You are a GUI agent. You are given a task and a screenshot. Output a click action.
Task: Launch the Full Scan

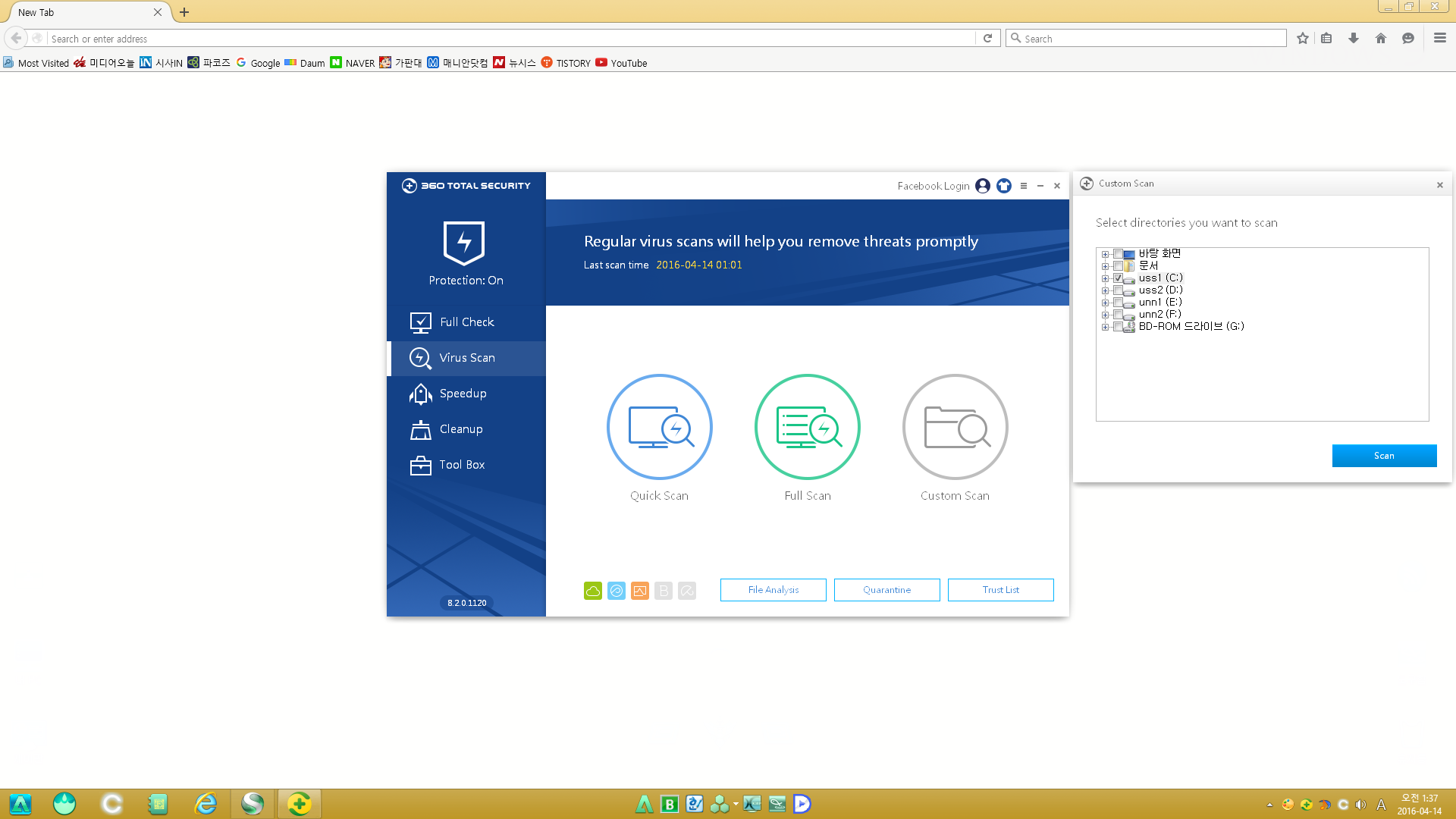[x=808, y=427]
